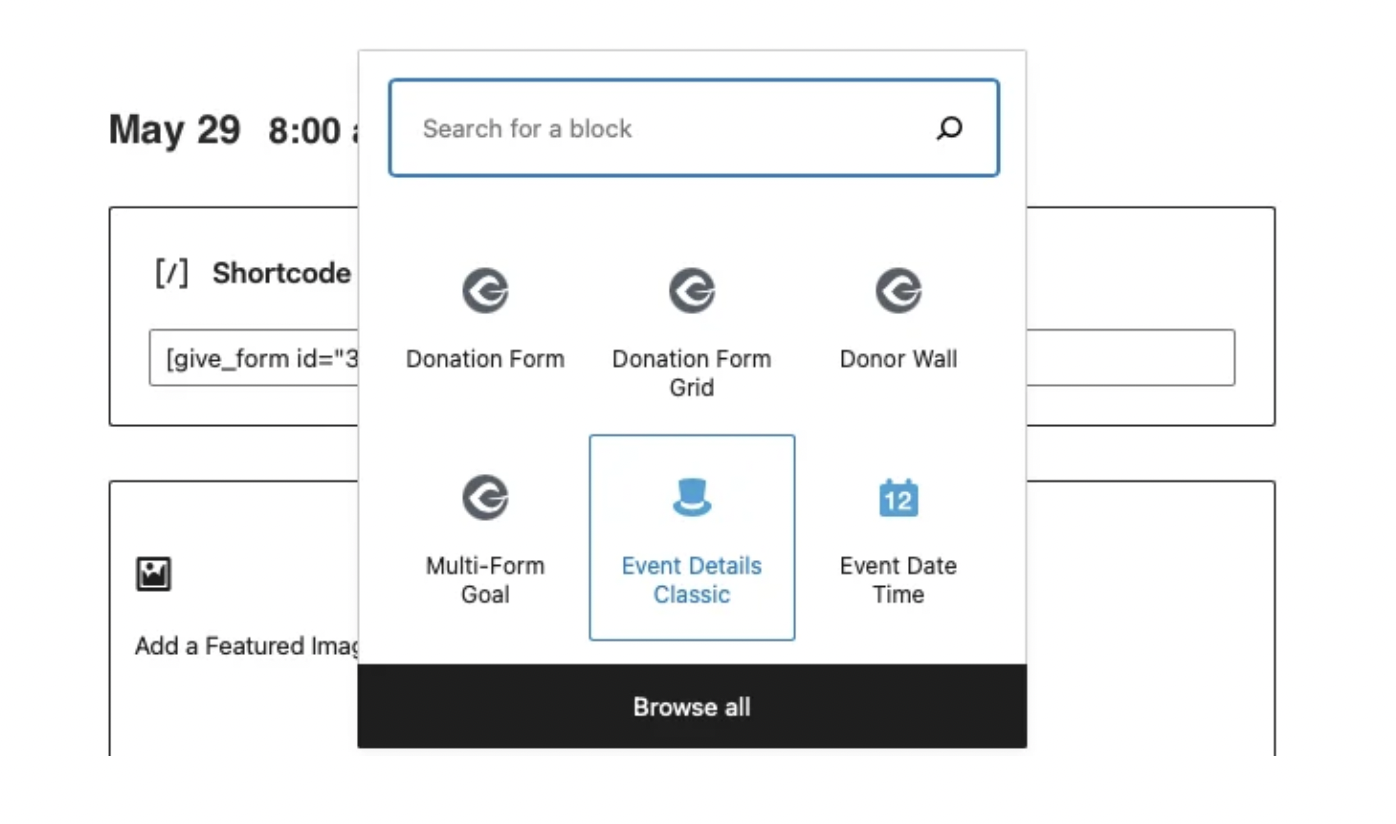Click the 'May 29' event date
This screenshot has height=824, width=1396.
(174, 130)
